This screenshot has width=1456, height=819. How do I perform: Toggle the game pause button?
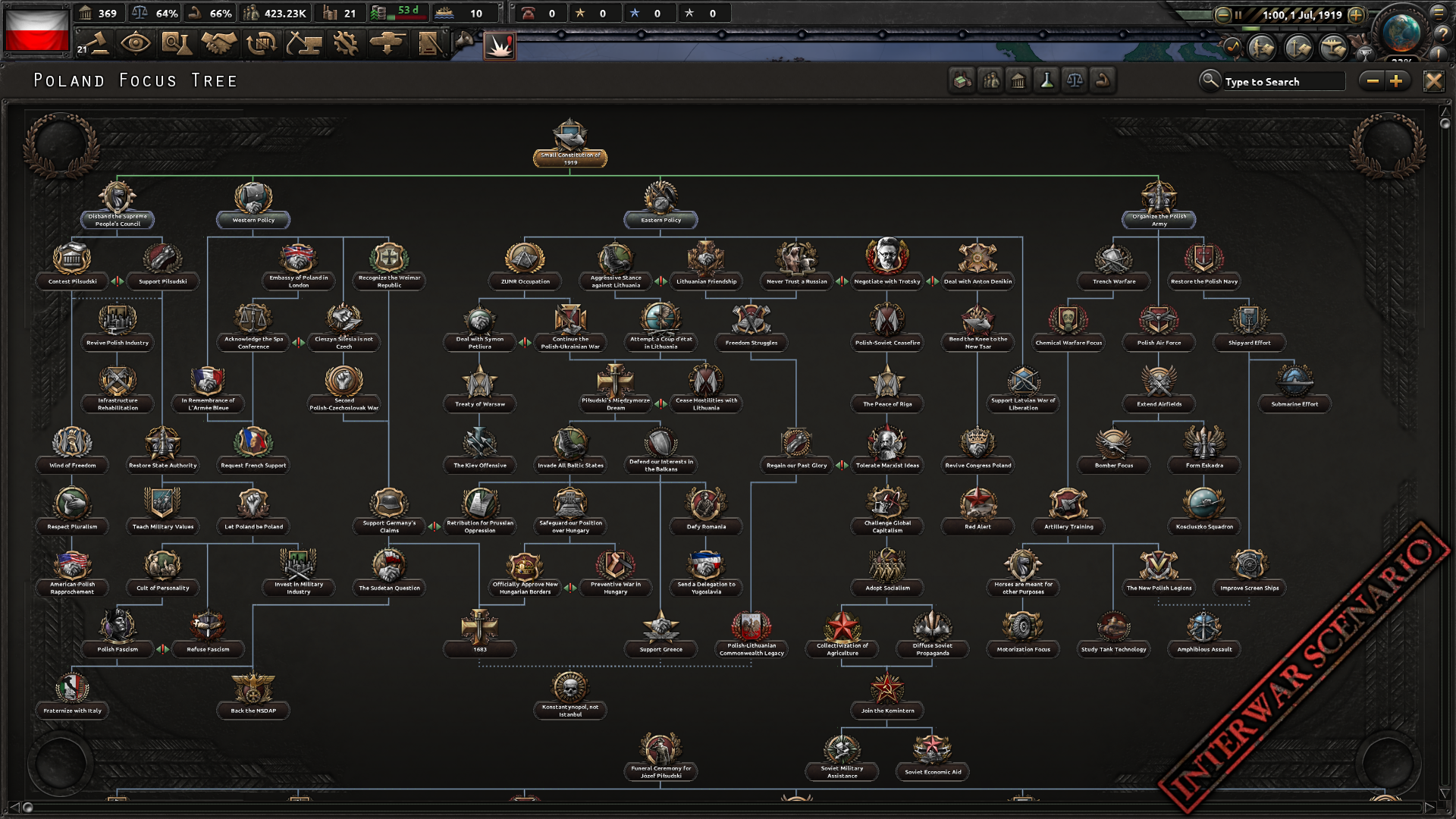[1238, 14]
